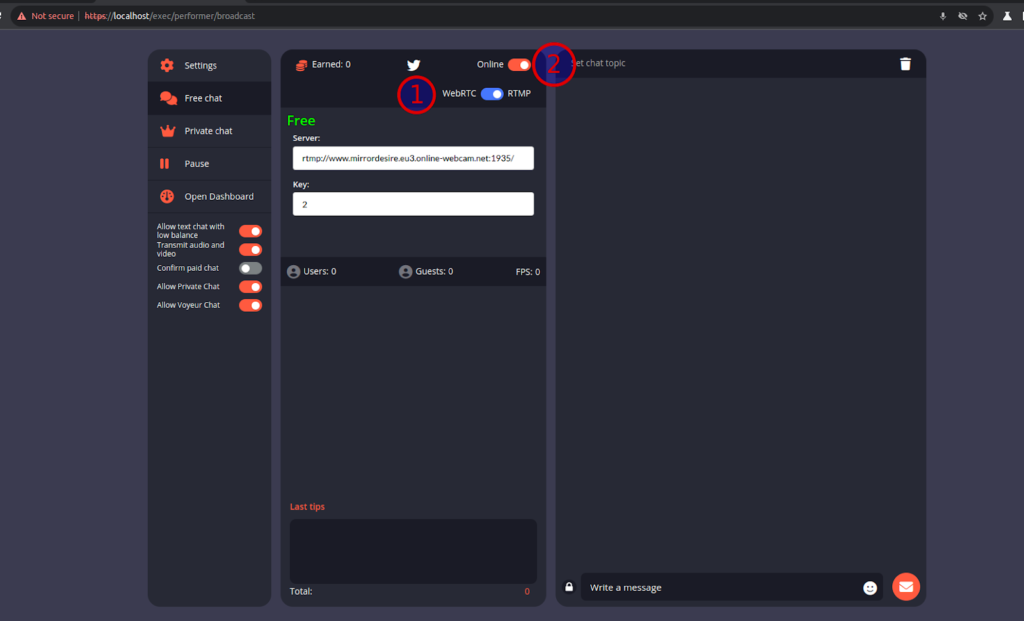Click the Users avatar icon
Screen dimensions: 1024x621
(x=294, y=272)
